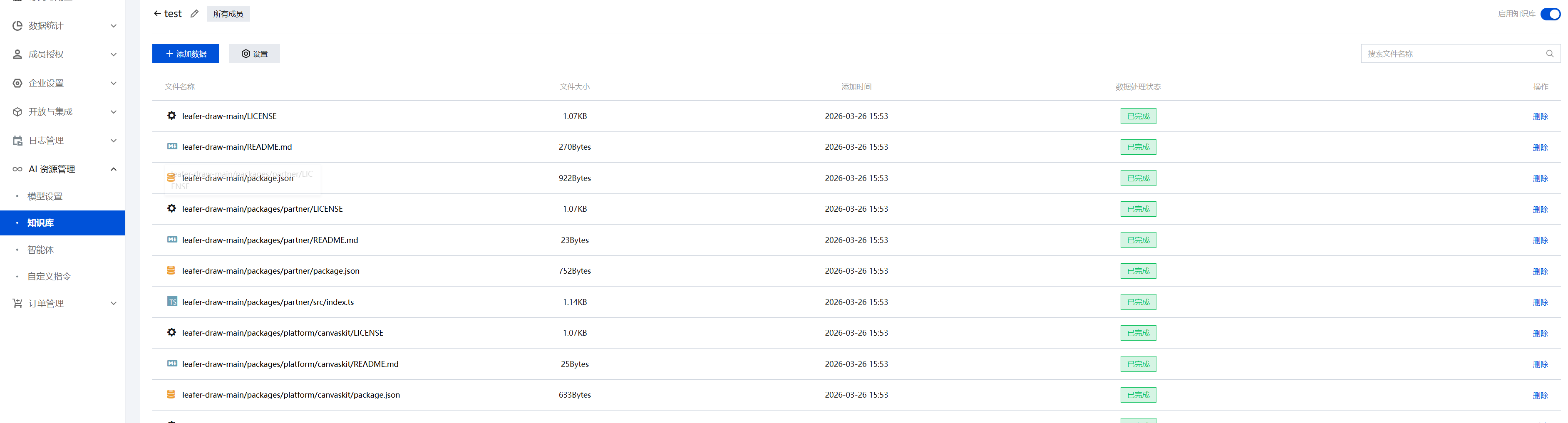
Task: Expand the 订单管理 sidebar menu
Action: 113,303
